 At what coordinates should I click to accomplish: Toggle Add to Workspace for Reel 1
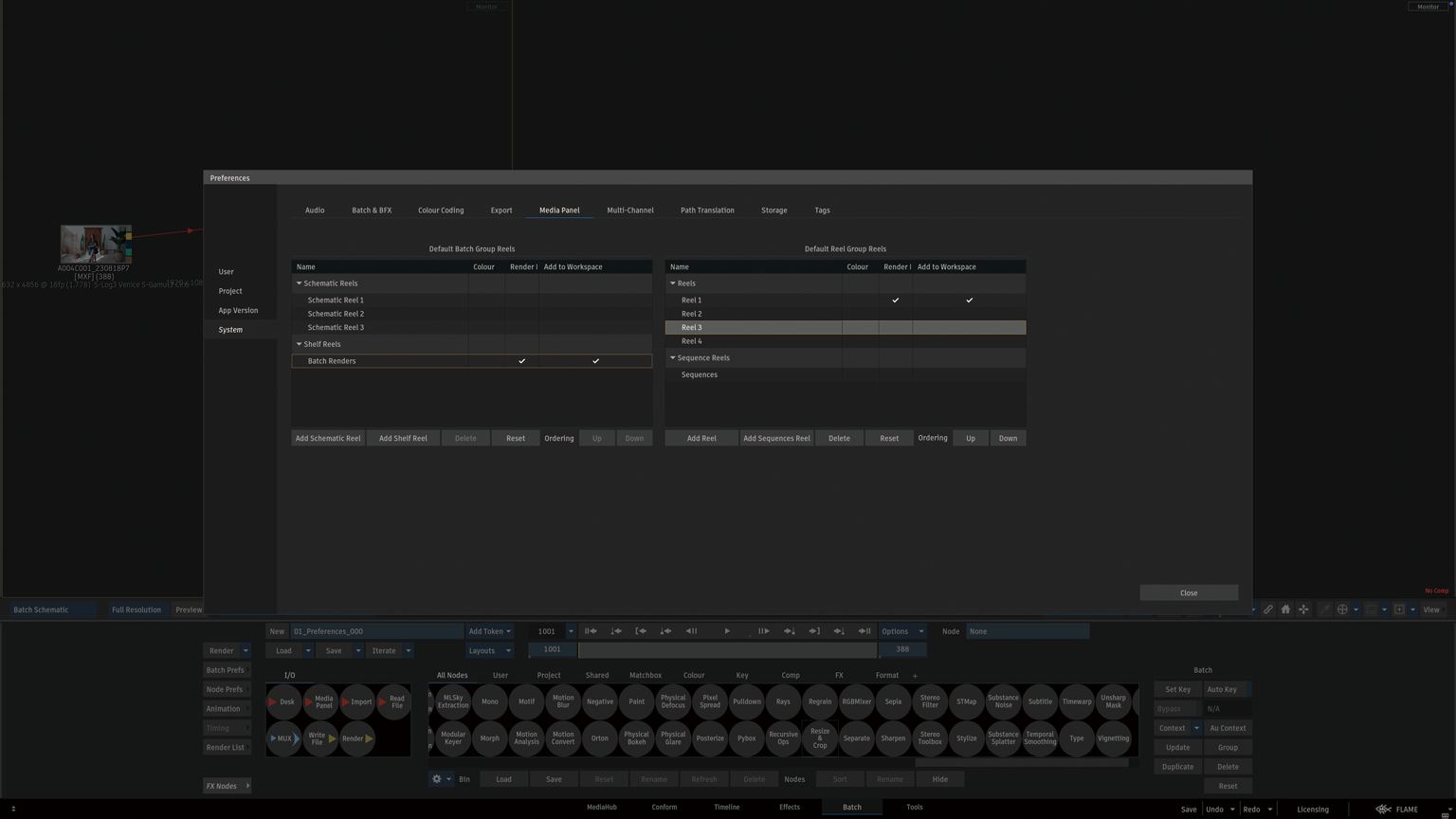(x=969, y=300)
